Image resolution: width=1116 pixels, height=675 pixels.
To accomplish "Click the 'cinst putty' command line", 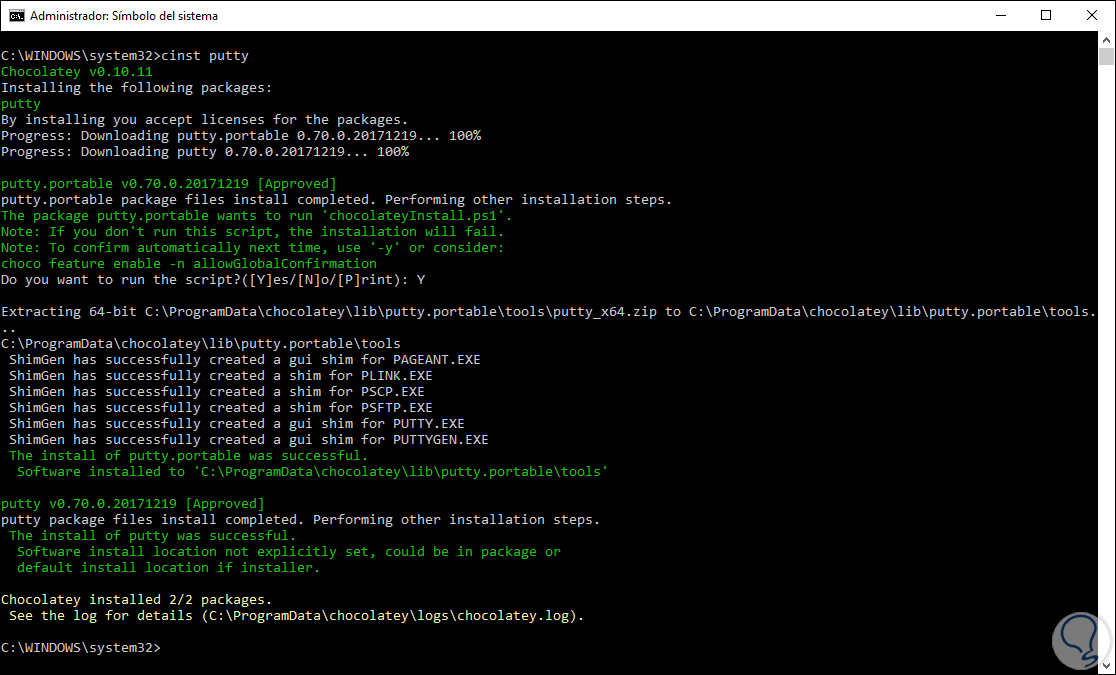I will [x=125, y=56].
